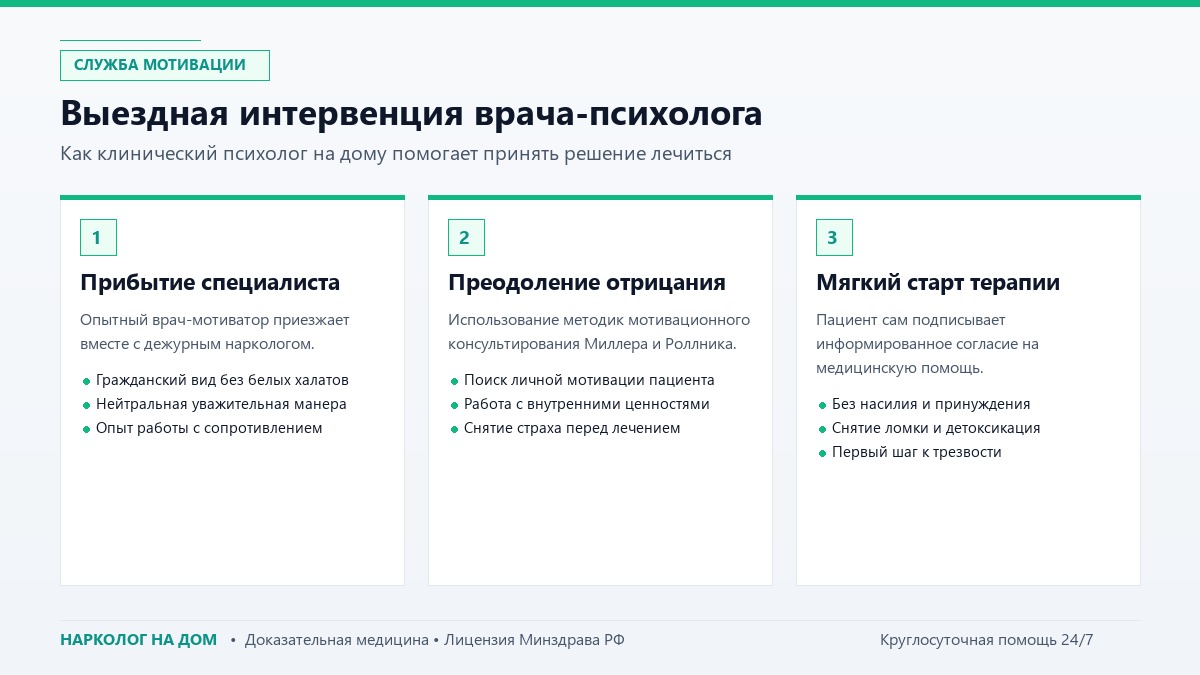Click the line 'информированное согласие на'
1200x675 pixels.
[x=927, y=344]
